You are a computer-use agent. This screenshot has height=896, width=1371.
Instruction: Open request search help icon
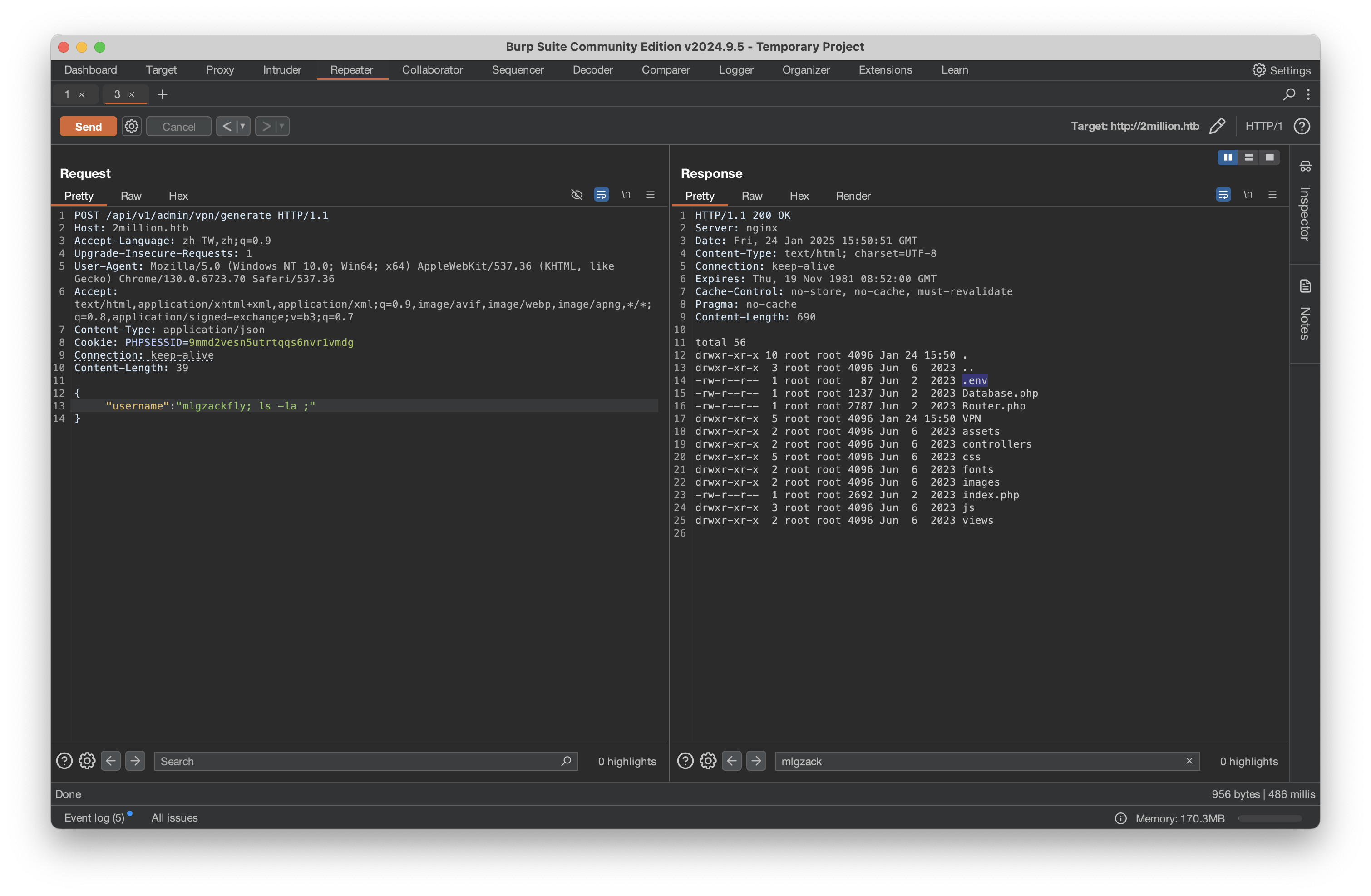(x=64, y=761)
